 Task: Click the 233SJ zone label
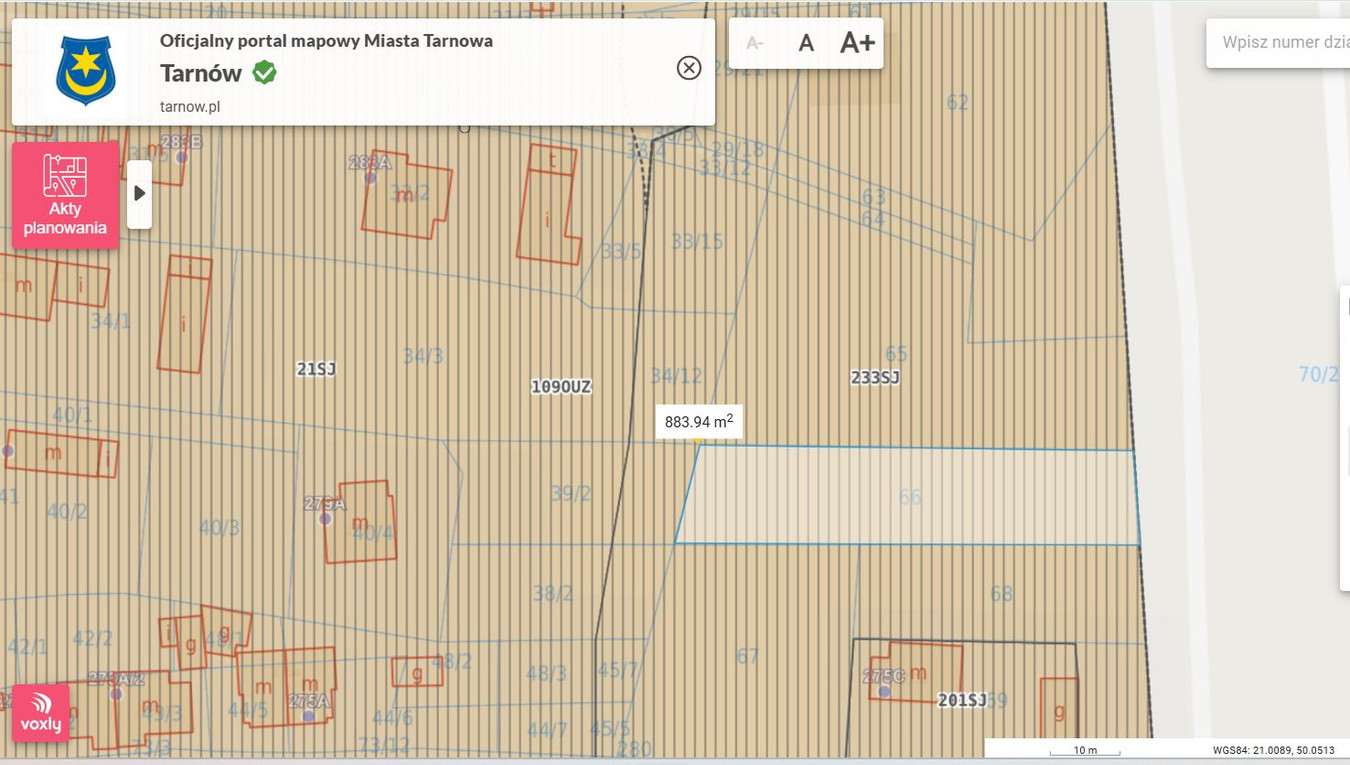[875, 377]
